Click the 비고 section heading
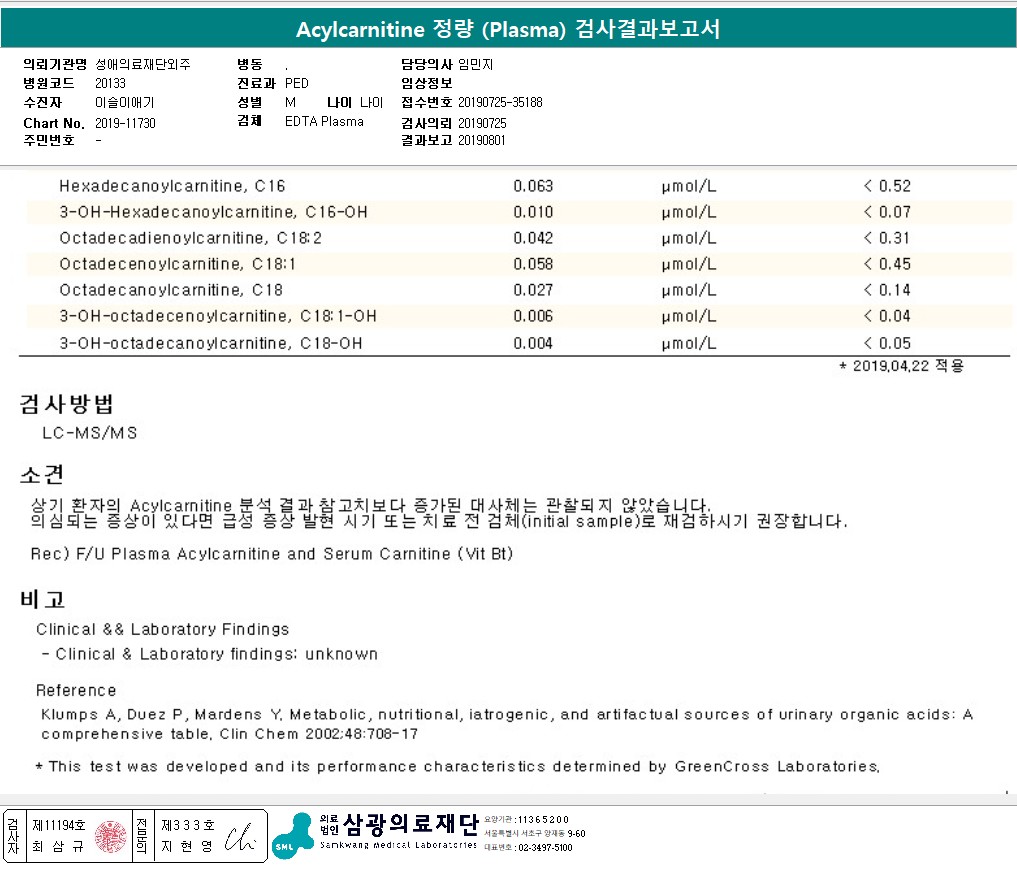The image size is (1017, 874). click(42, 600)
